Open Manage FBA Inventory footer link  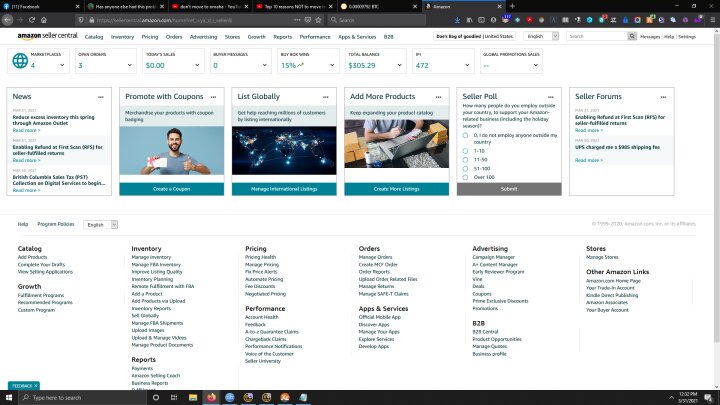tap(156, 264)
